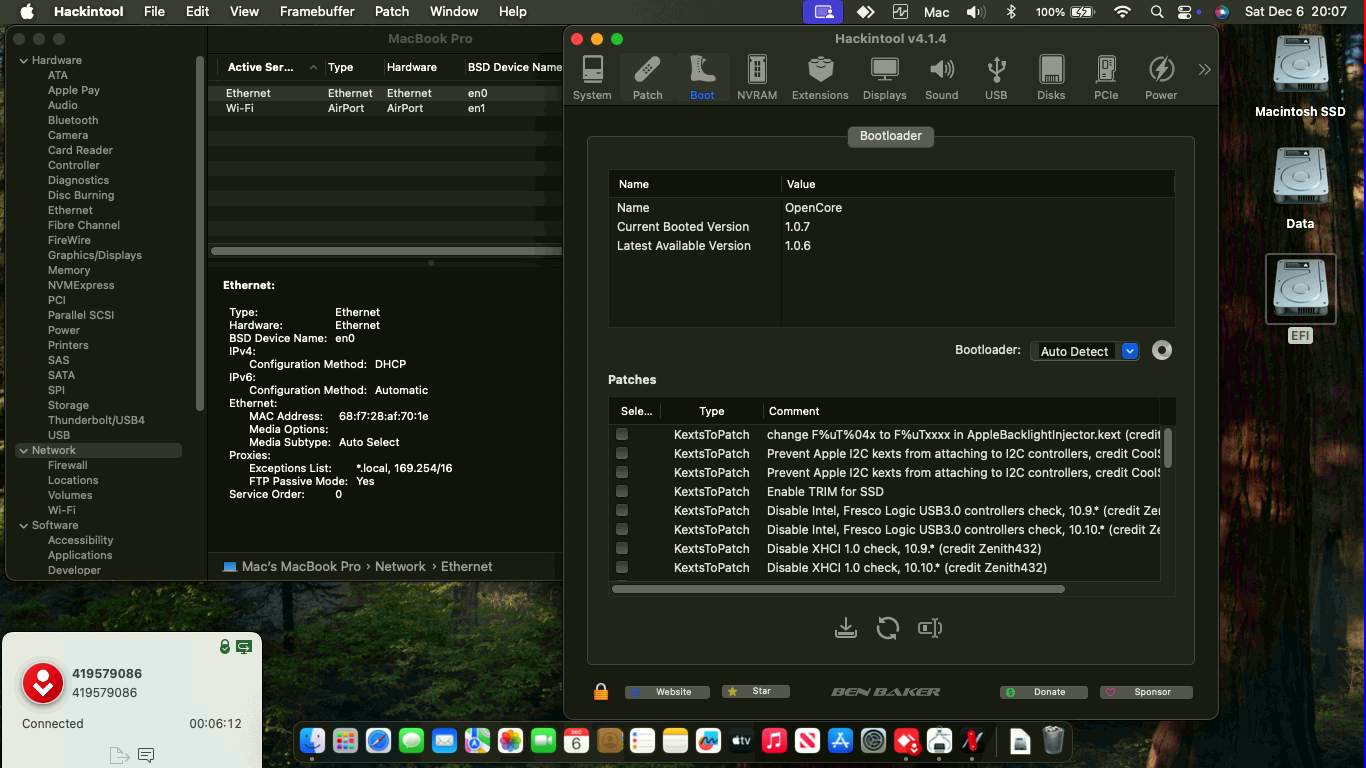The image size is (1366, 768).
Task: Check the Enable TRIM for SSD patch
Action: (622, 492)
